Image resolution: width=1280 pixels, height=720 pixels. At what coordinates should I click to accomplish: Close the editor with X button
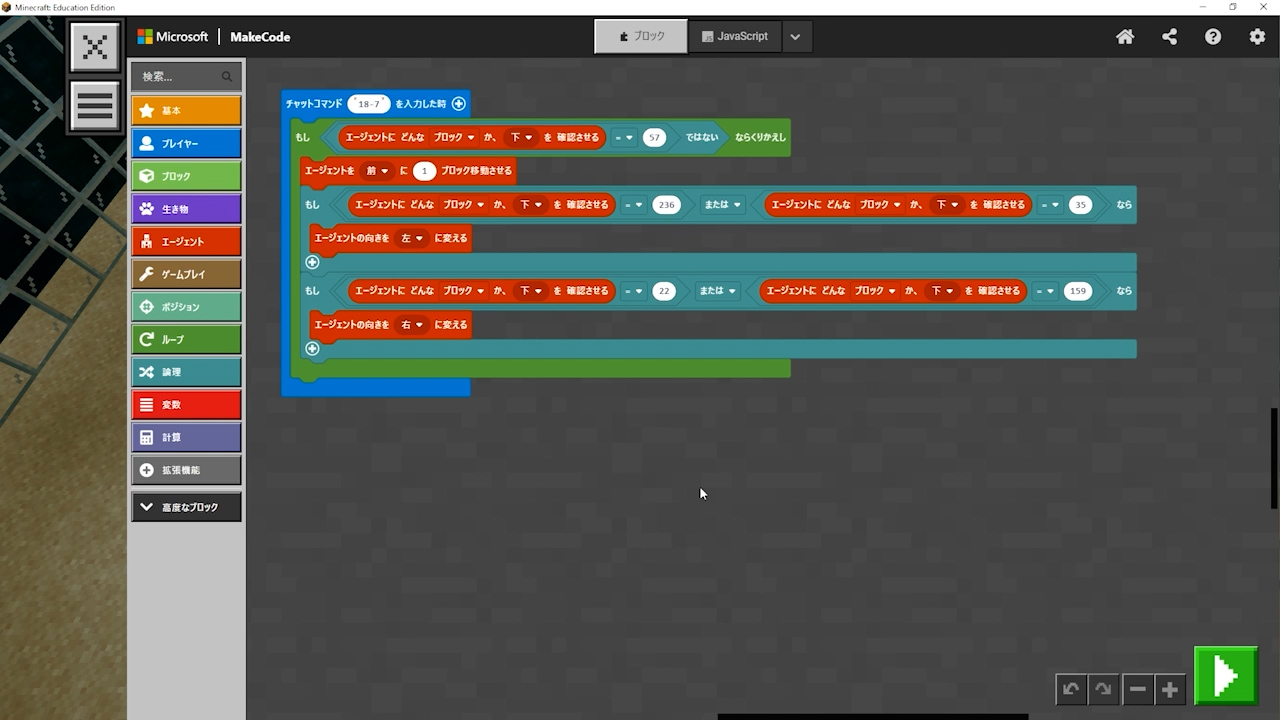pyautogui.click(x=95, y=47)
